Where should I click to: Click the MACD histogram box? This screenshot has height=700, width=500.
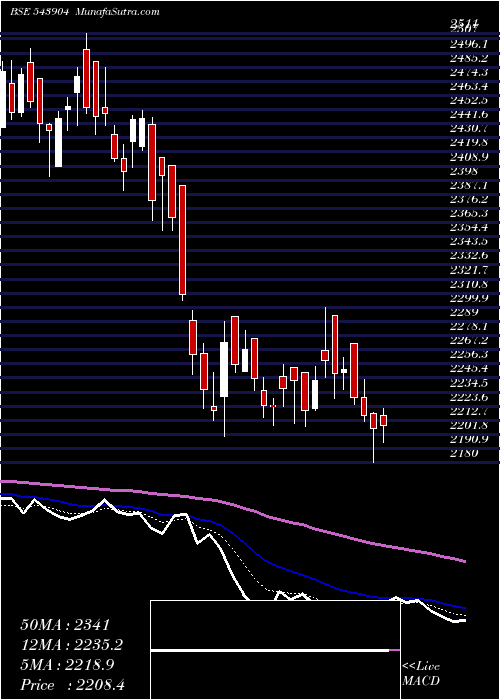(275, 650)
